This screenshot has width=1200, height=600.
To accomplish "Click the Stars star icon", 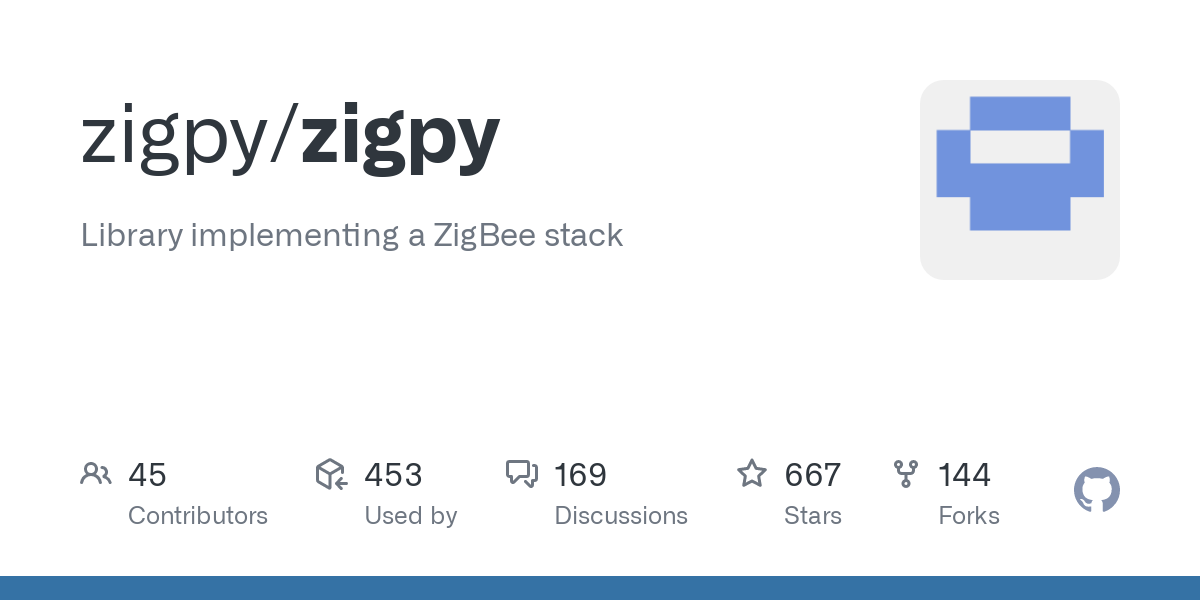I will [751, 474].
